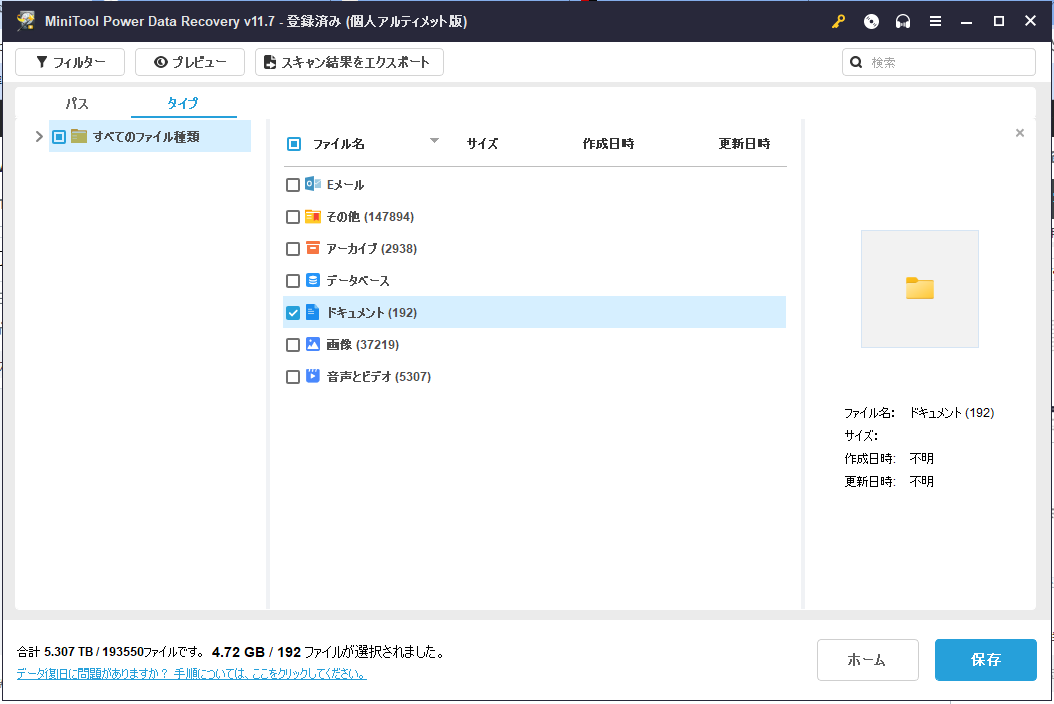Viewport: 1054px width, 704px height.
Task: Uncheck the ドキュメント (192) checkbox
Action: click(x=292, y=313)
